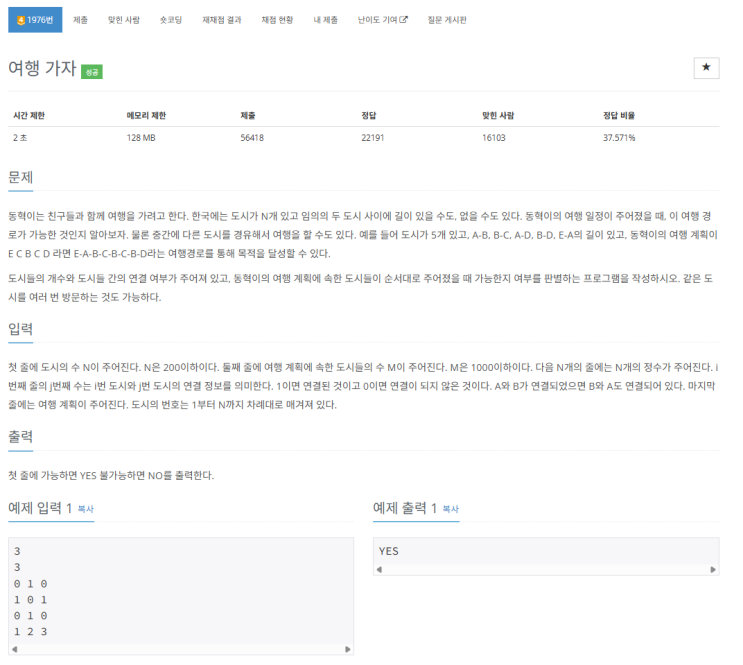This screenshot has height=665, width=743.
Task: Click the solvers count 16103
Action: 494,138
